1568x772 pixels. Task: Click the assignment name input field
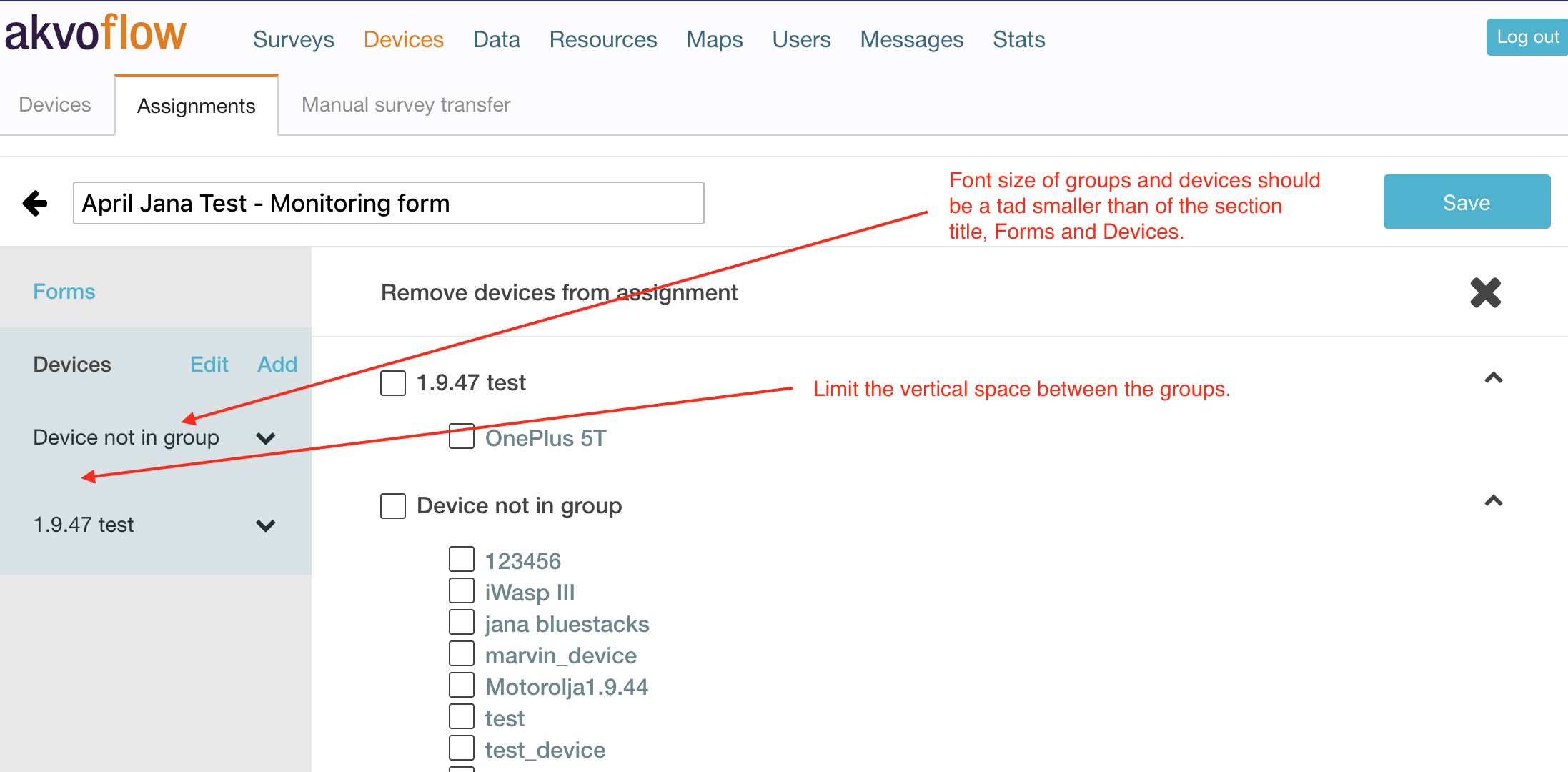[389, 203]
